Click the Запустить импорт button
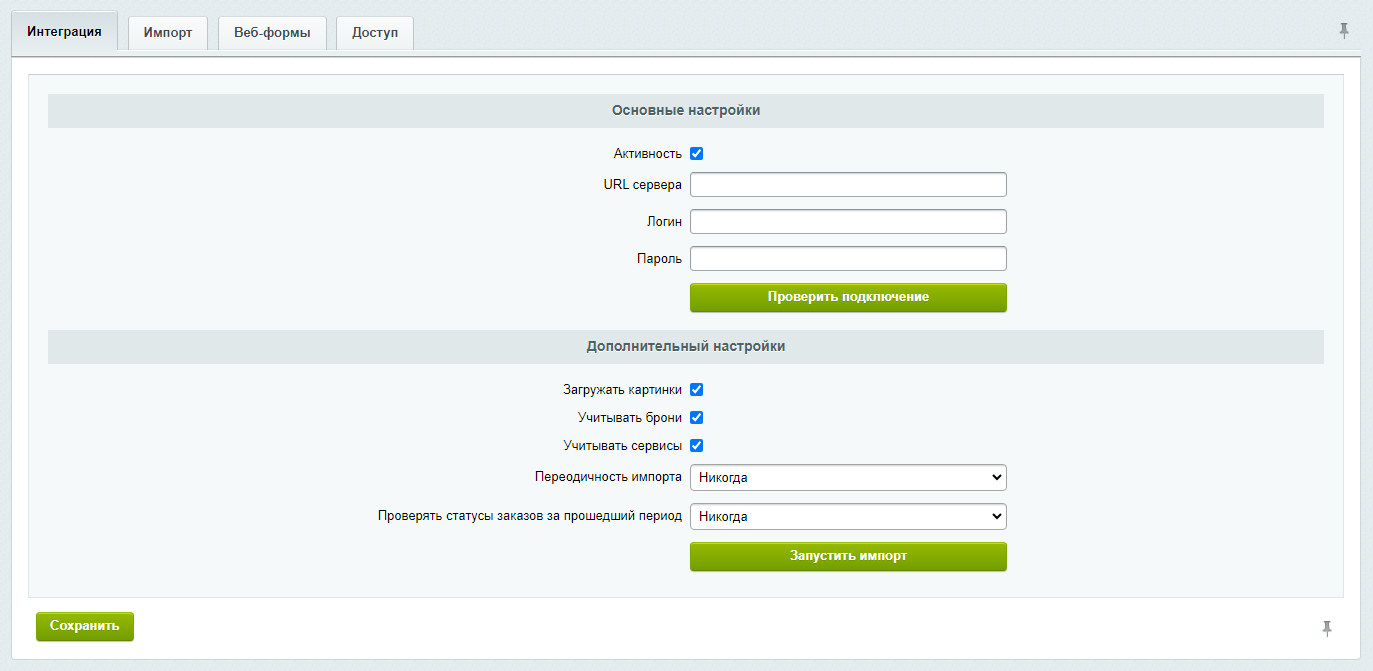 point(848,556)
